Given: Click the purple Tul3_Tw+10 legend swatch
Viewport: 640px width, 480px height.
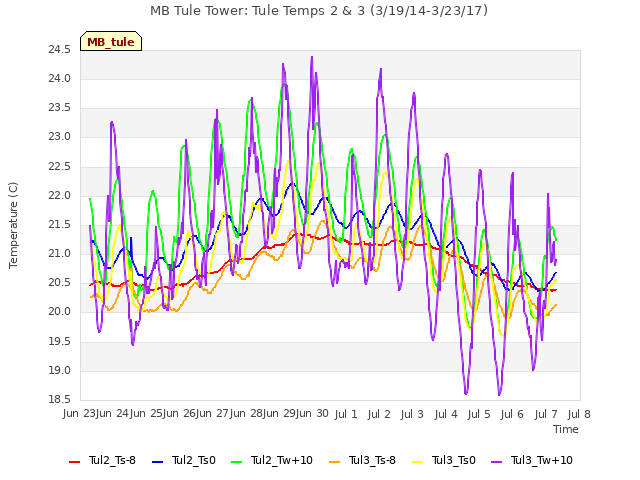Looking at the screenshot, I should point(496,462).
